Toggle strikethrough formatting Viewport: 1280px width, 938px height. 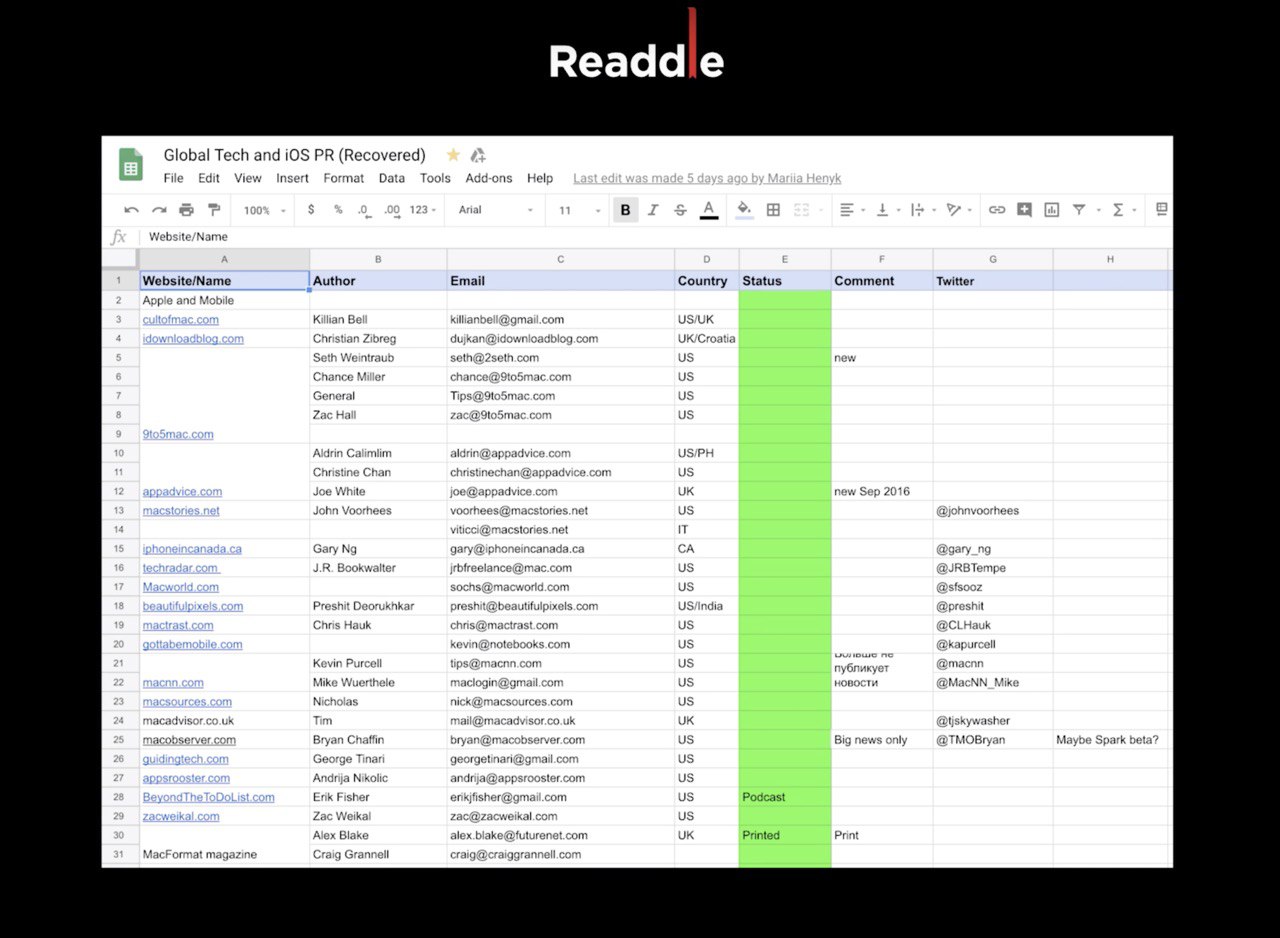pos(680,210)
